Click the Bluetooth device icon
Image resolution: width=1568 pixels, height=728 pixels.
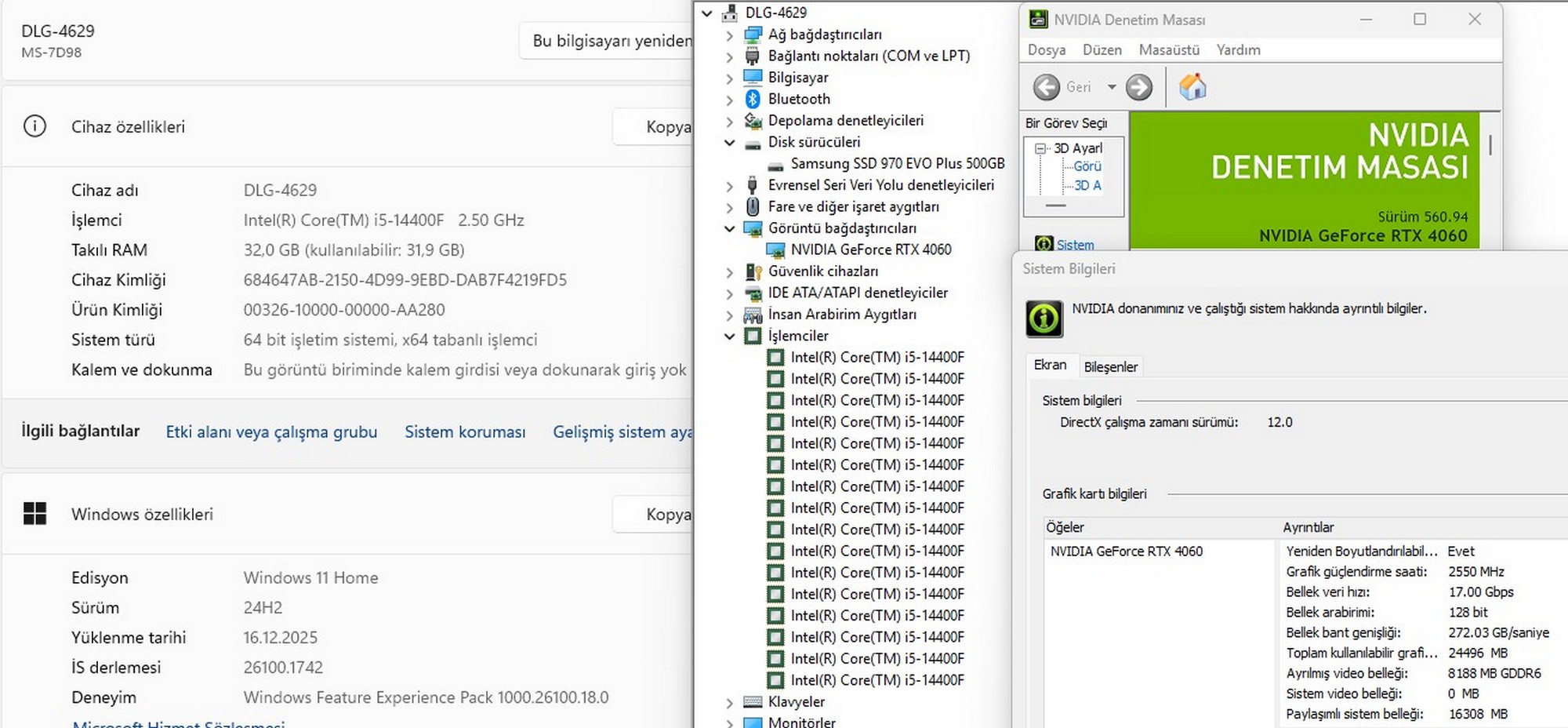coord(753,99)
